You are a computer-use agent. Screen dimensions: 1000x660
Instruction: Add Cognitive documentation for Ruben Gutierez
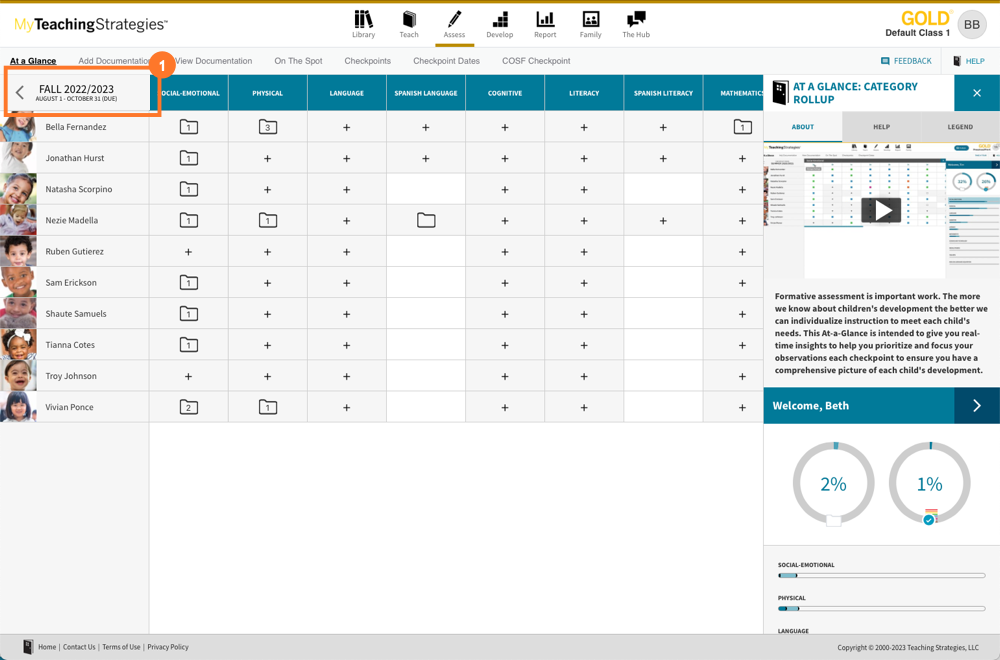(x=505, y=252)
